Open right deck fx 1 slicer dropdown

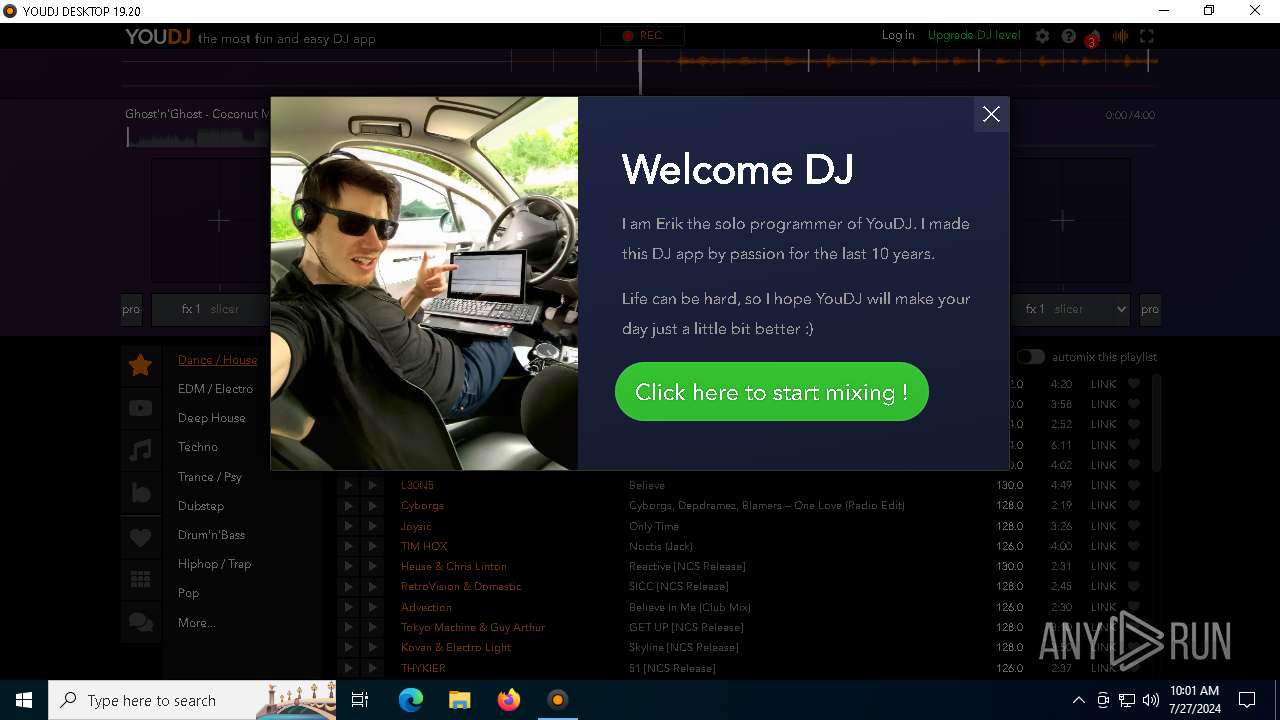point(1069,309)
